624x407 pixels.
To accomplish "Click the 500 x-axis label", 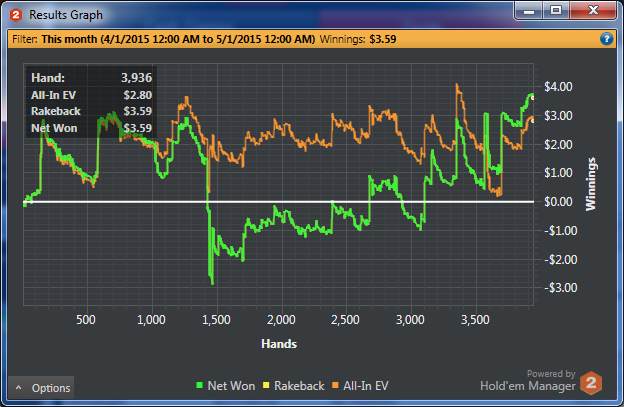I will 86,319.
